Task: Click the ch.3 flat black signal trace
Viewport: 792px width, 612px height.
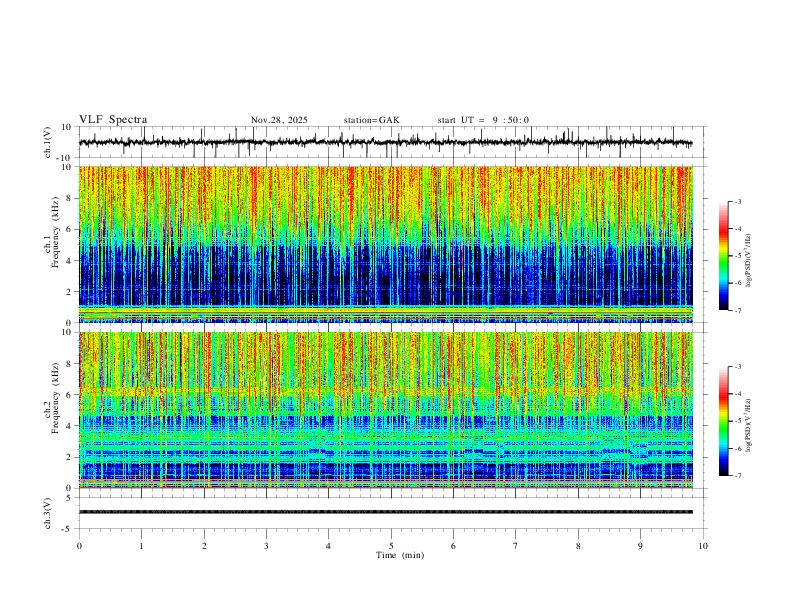Action: coord(385,512)
